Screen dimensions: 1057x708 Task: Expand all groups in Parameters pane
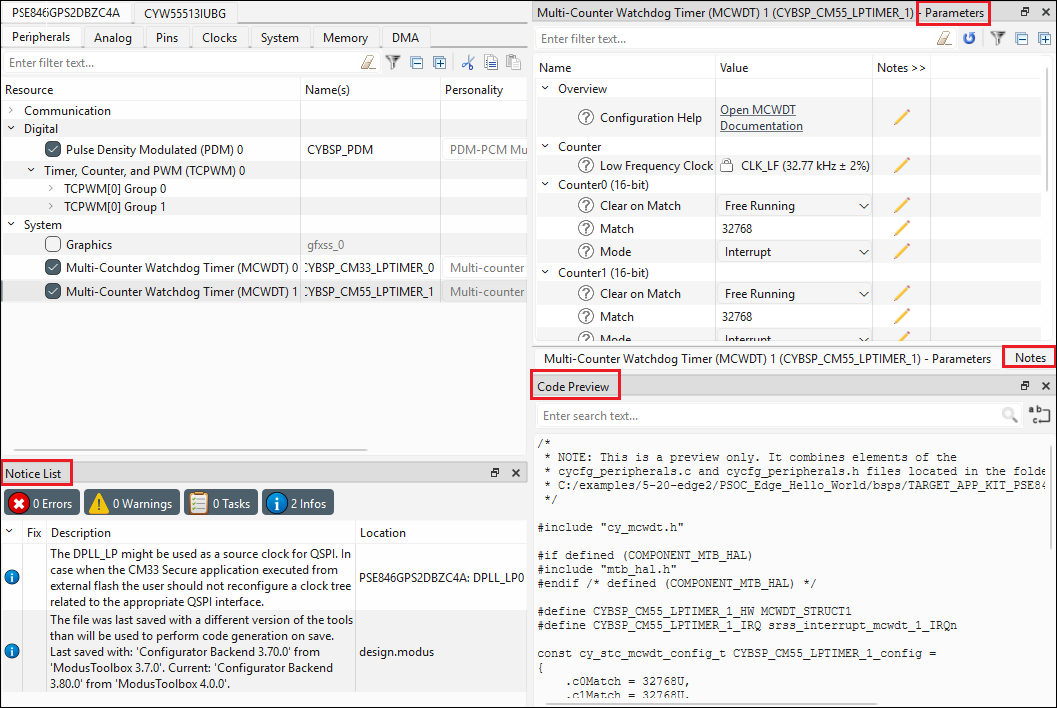click(1044, 38)
